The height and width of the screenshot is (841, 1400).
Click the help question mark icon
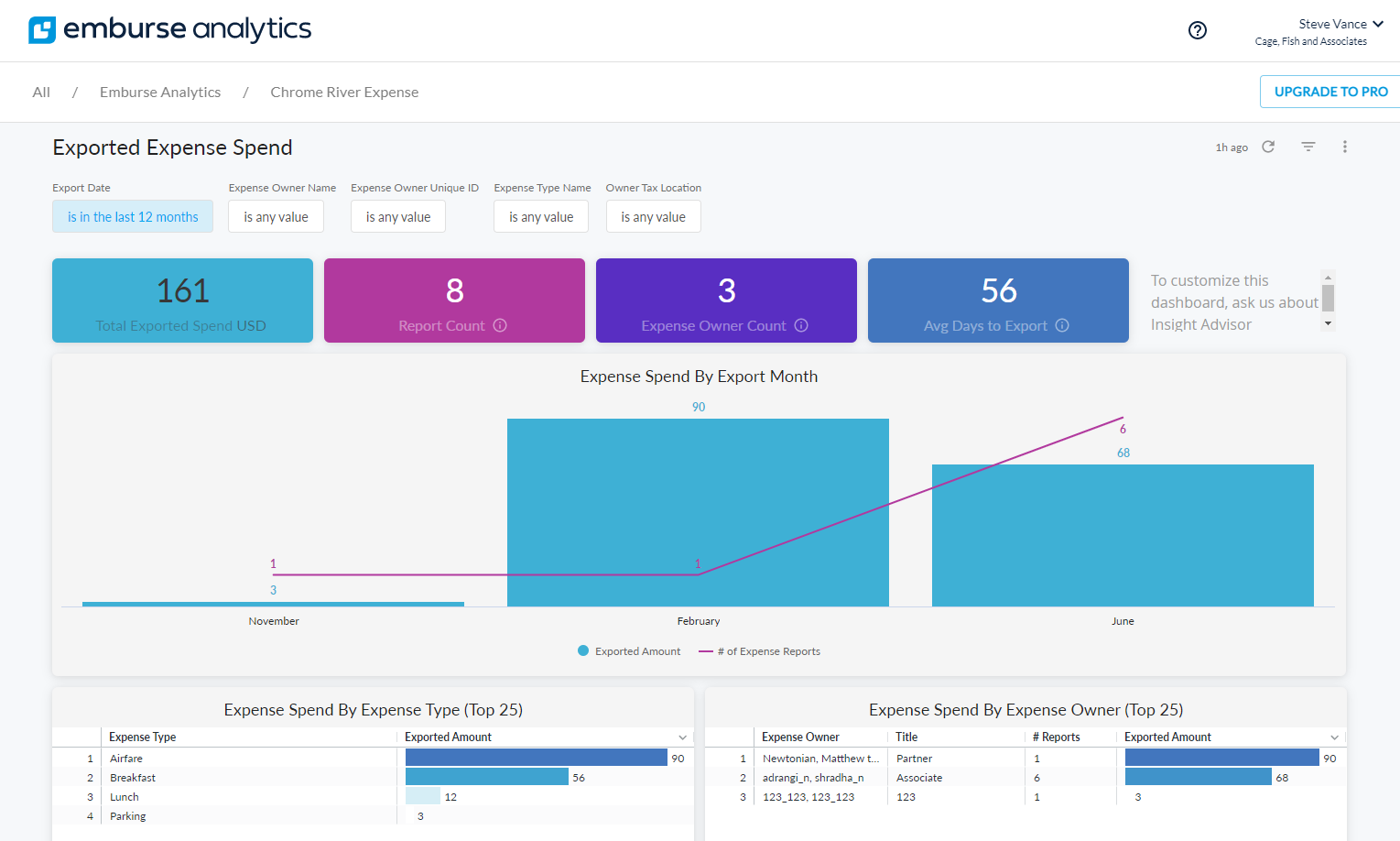click(x=1197, y=30)
